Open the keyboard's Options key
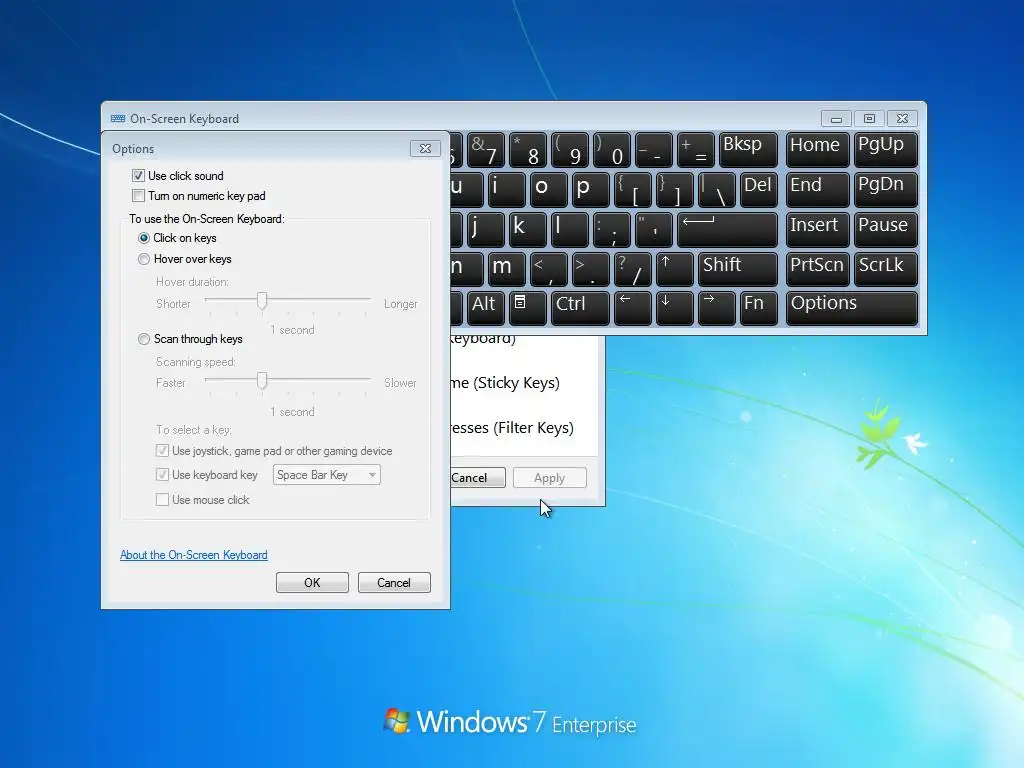This screenshot has height=768, width=1024. (x=852, y=308)
